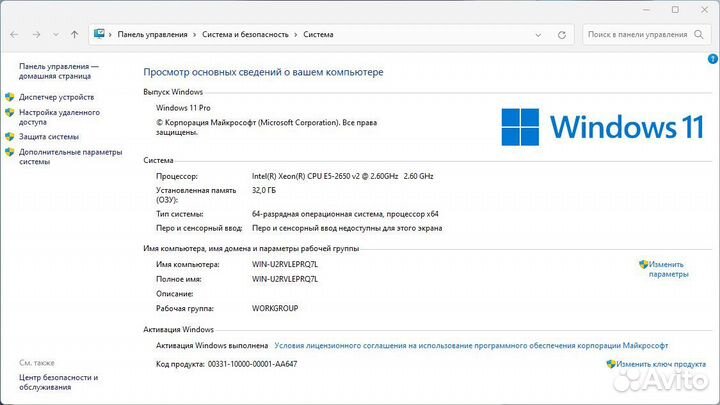
Task: Go back with the left arrow button
Action: tap(14, 34)
